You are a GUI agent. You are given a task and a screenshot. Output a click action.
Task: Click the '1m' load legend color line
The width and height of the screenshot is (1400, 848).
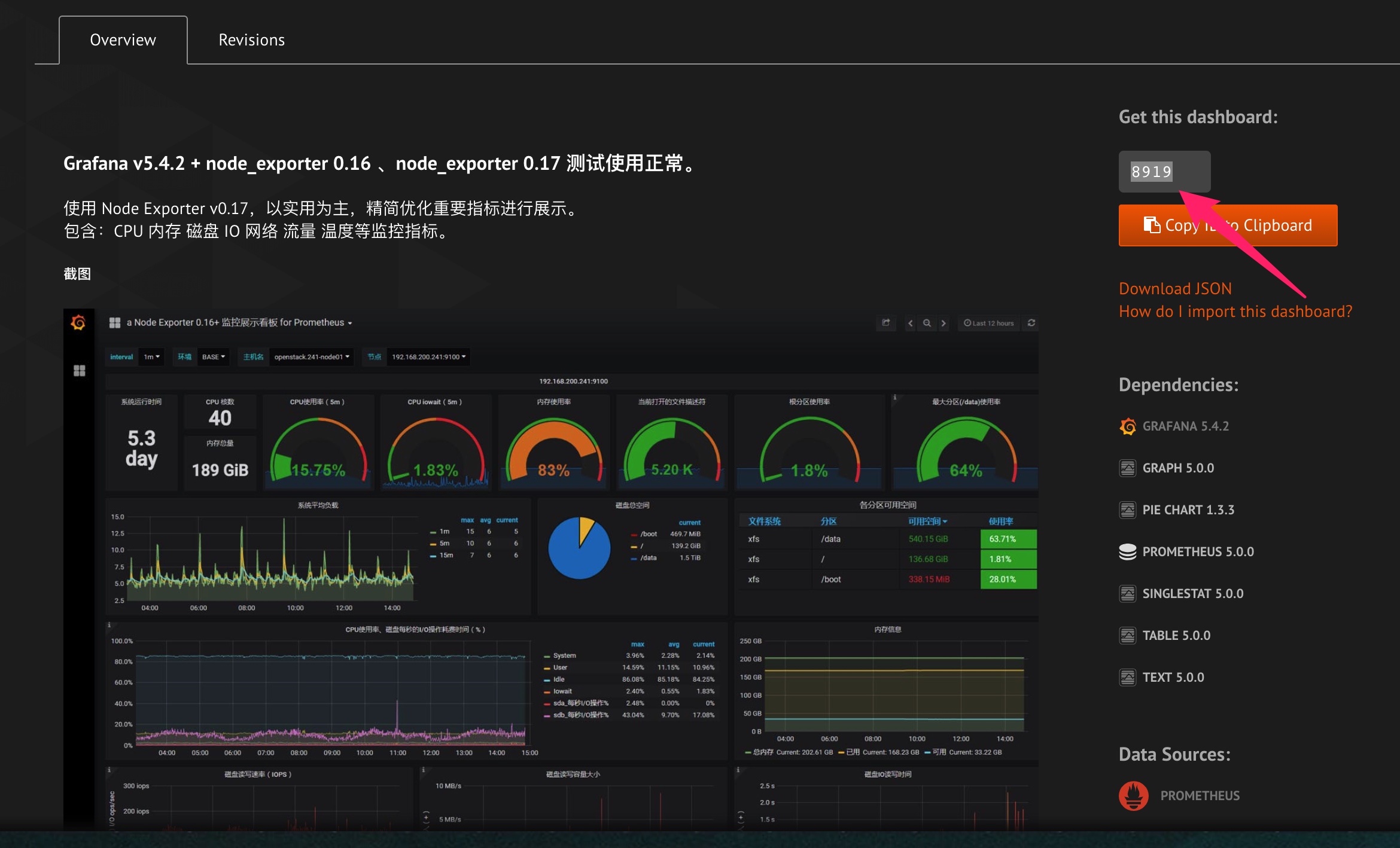click(x=433, y=532)
